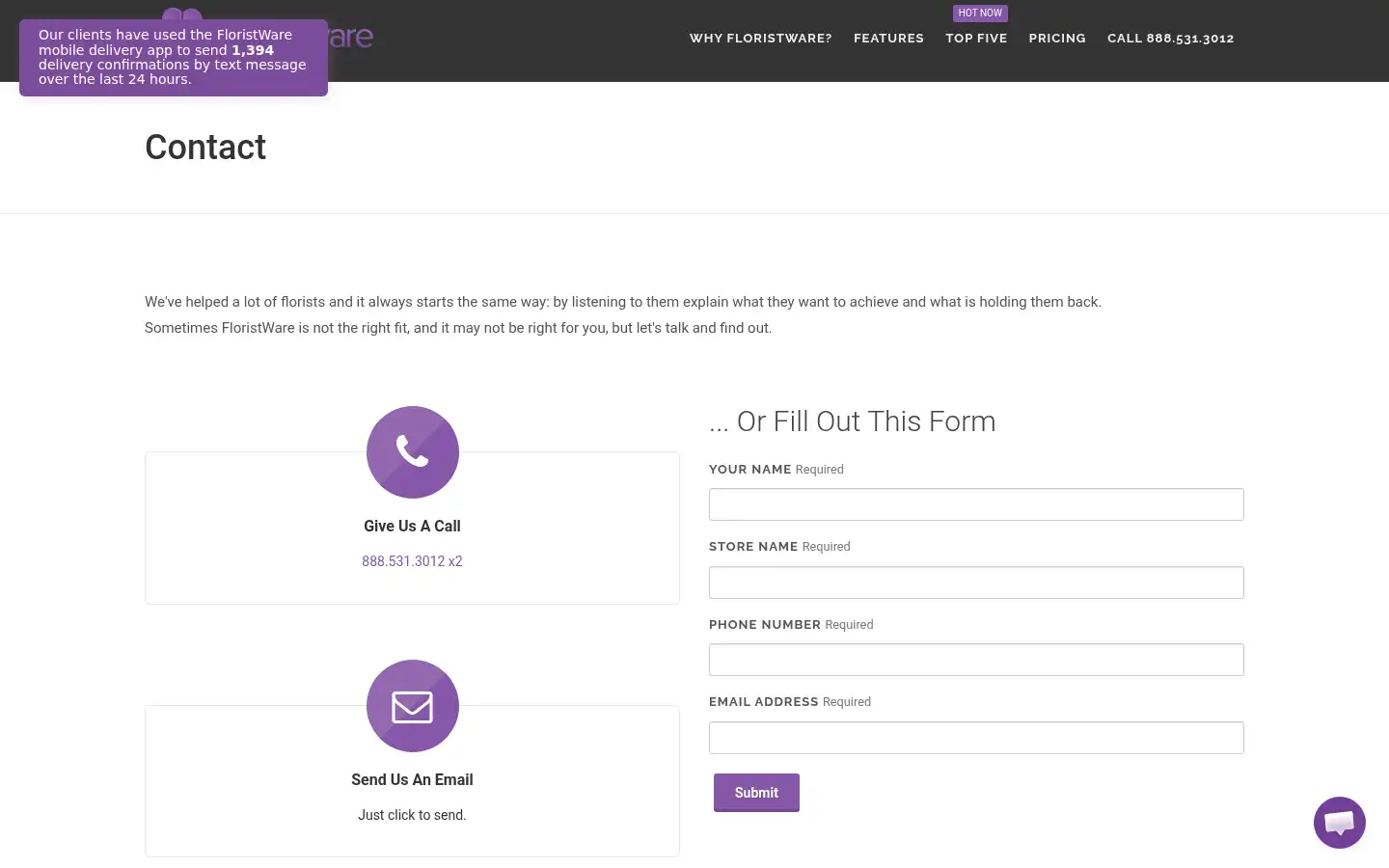Viewport: 1389px width, 868px height.
Task: Open the chat bubble widget
Action: pyautogui.click(x=1339, y=823)
